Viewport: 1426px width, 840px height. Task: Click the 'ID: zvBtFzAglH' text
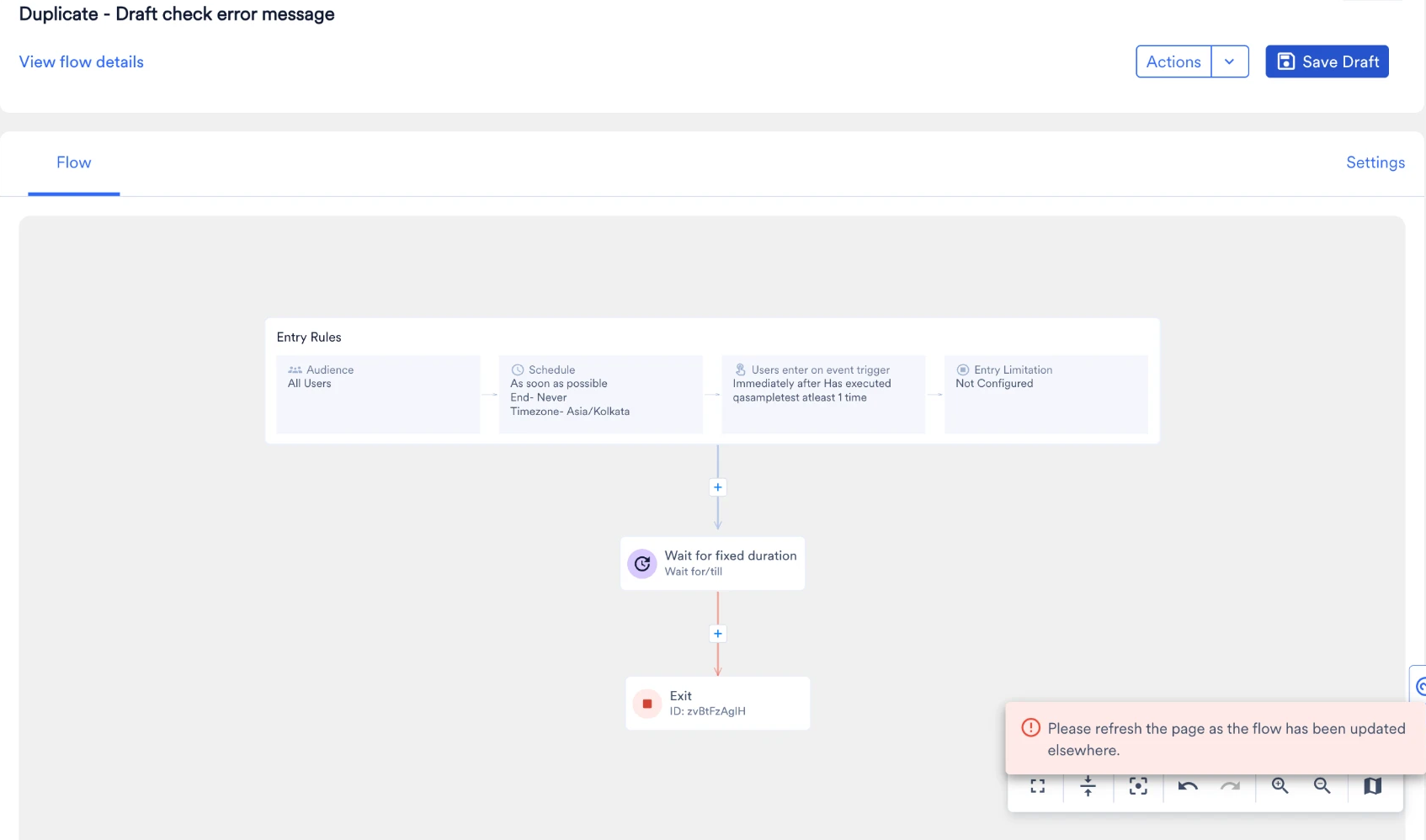(708, 711)
